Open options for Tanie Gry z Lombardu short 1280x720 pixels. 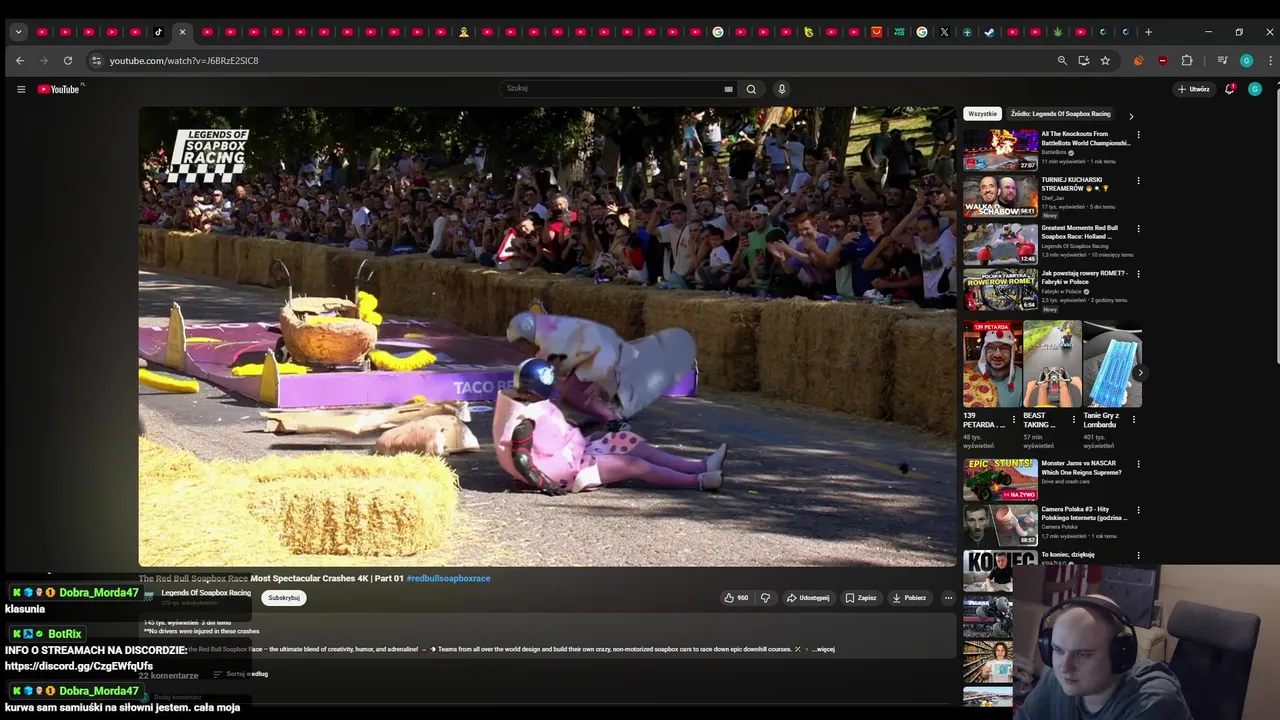[x=1134, y=420]
